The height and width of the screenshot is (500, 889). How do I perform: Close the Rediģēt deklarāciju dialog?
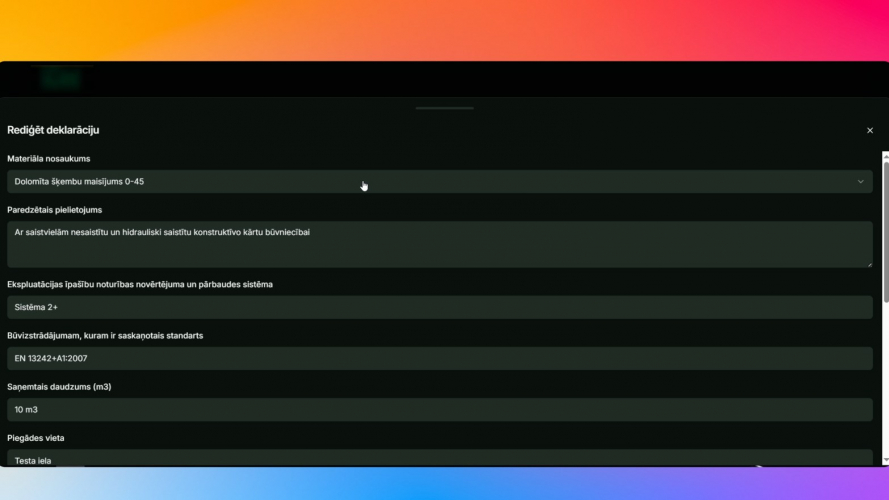[870, 130]
